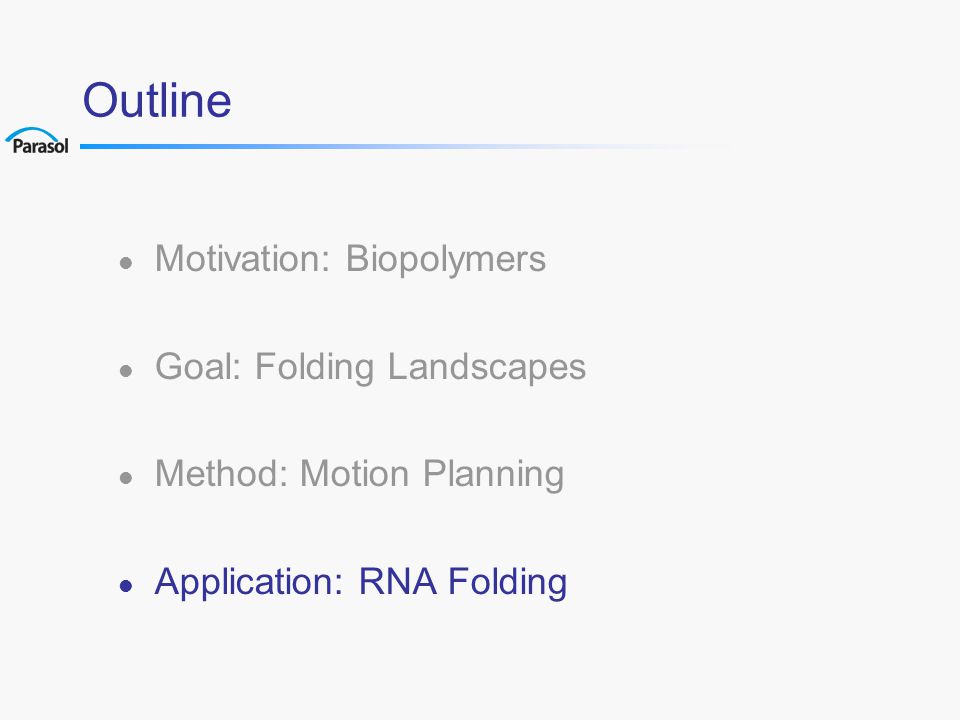Click the Outline slide title
This screenshot has width=960, height=720.
pos(157,100)
